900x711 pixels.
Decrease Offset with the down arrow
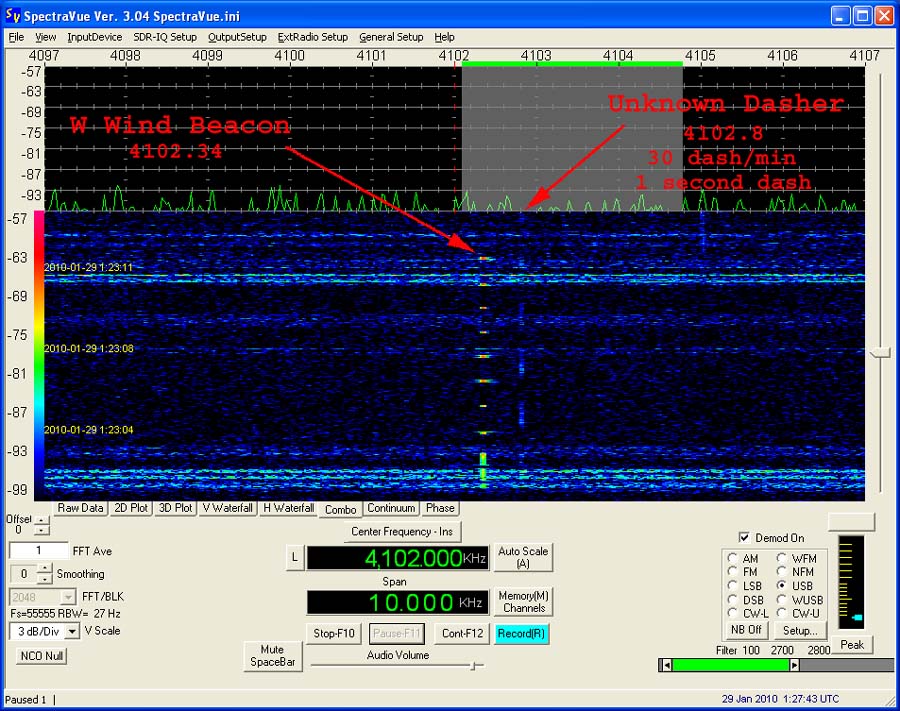(42, 529)
